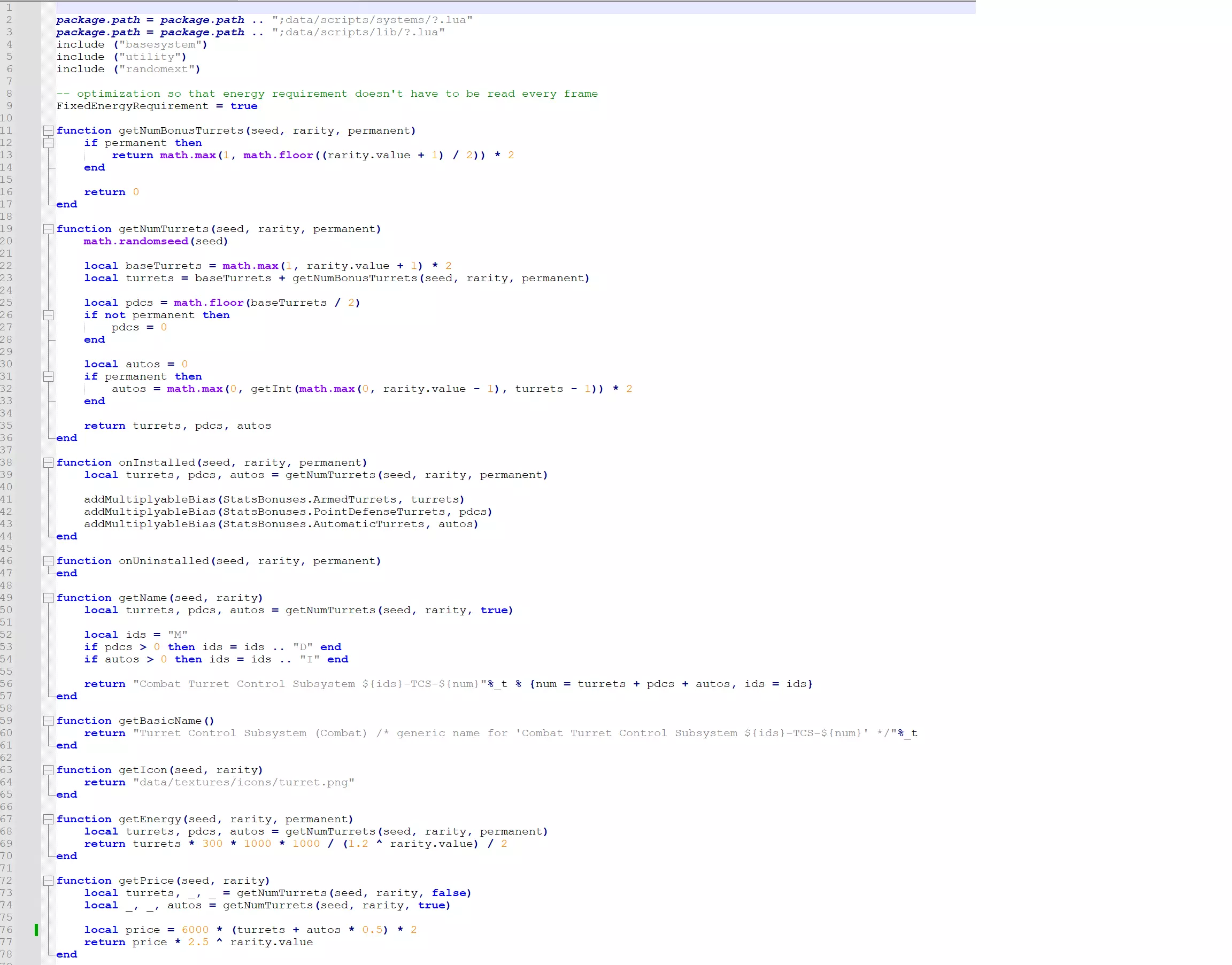Collapse the getNumTurrets function fold marker
This screenshot has height=965, width=1232.
click(49, 229)
